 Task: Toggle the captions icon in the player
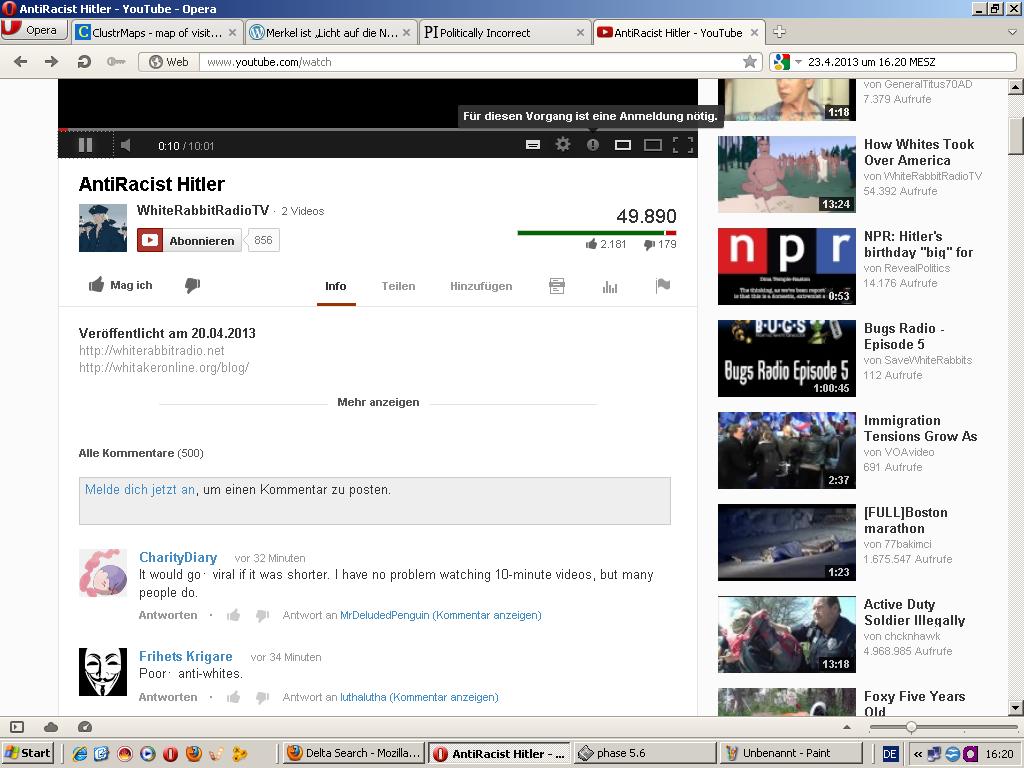tap(533, 145)
